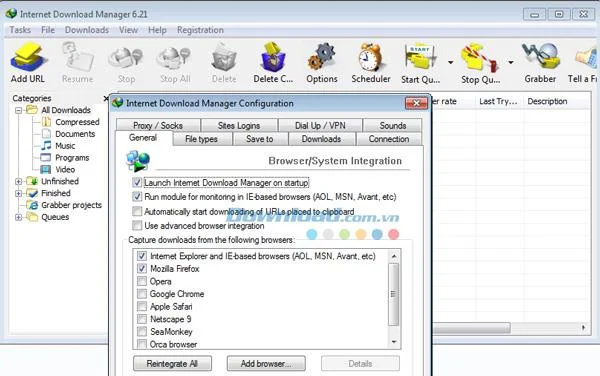This screenshot has height=376, width=600.
Task: Open the Tasks menu
Action: coord(20,30)
